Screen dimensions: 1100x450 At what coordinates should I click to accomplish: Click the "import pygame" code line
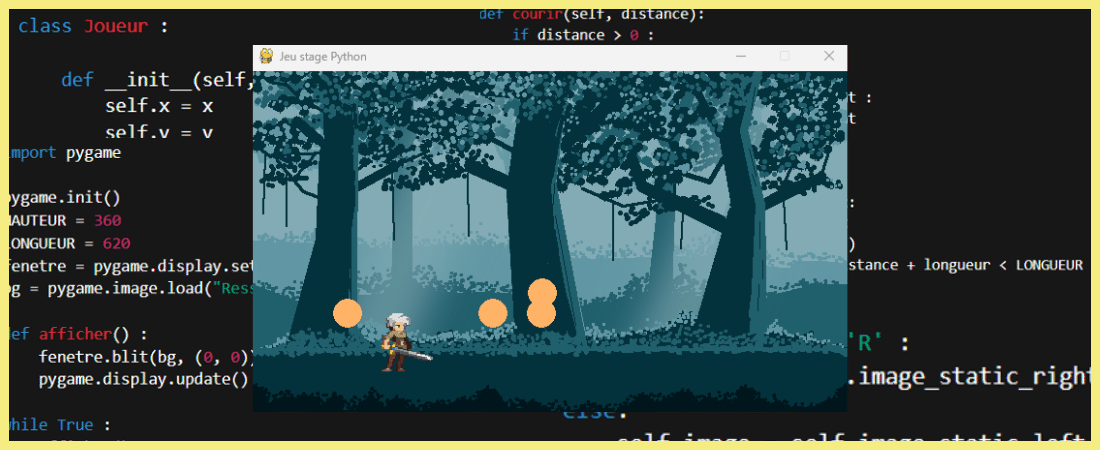[64, 153]
